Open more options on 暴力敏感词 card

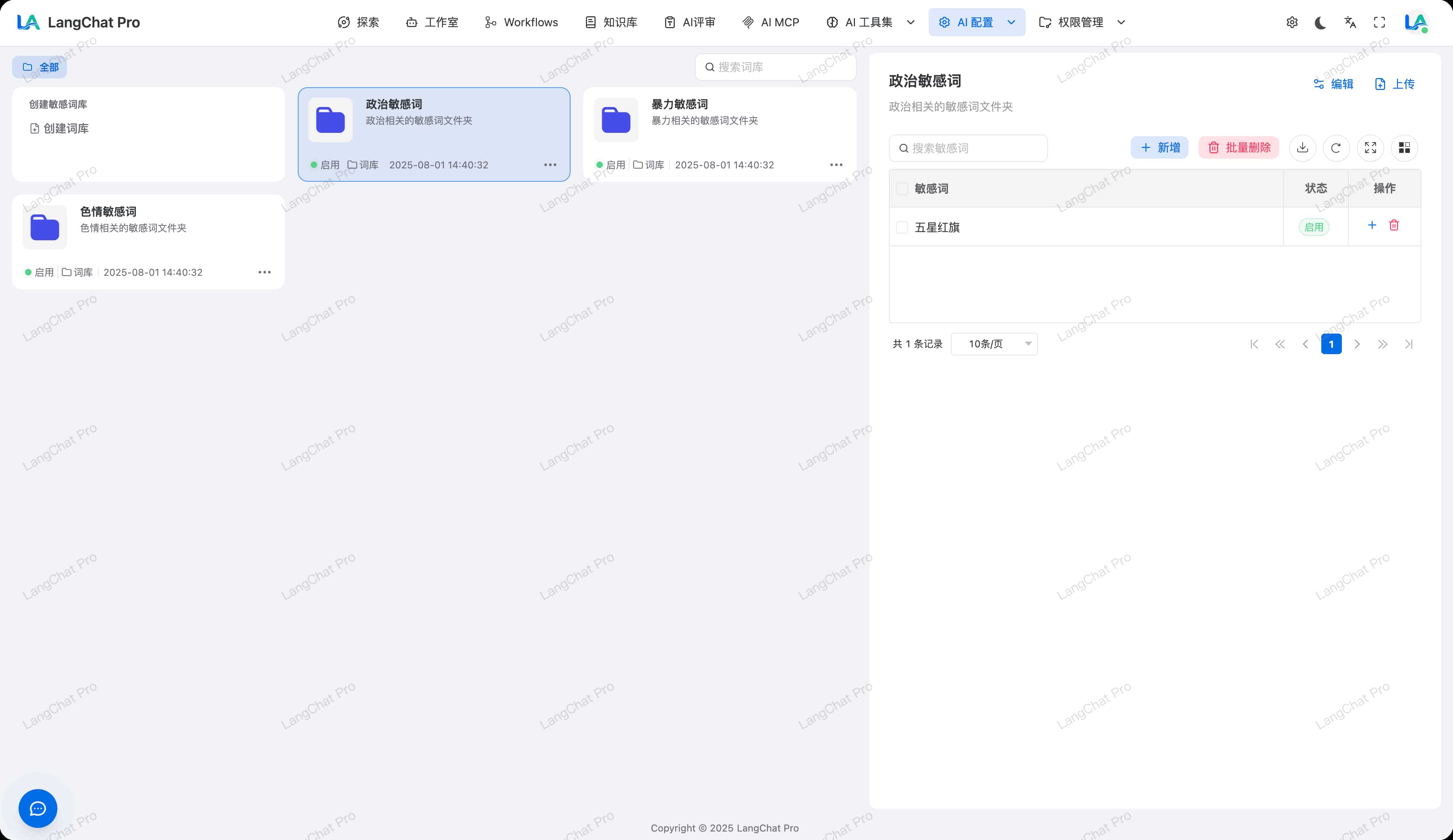836,165
